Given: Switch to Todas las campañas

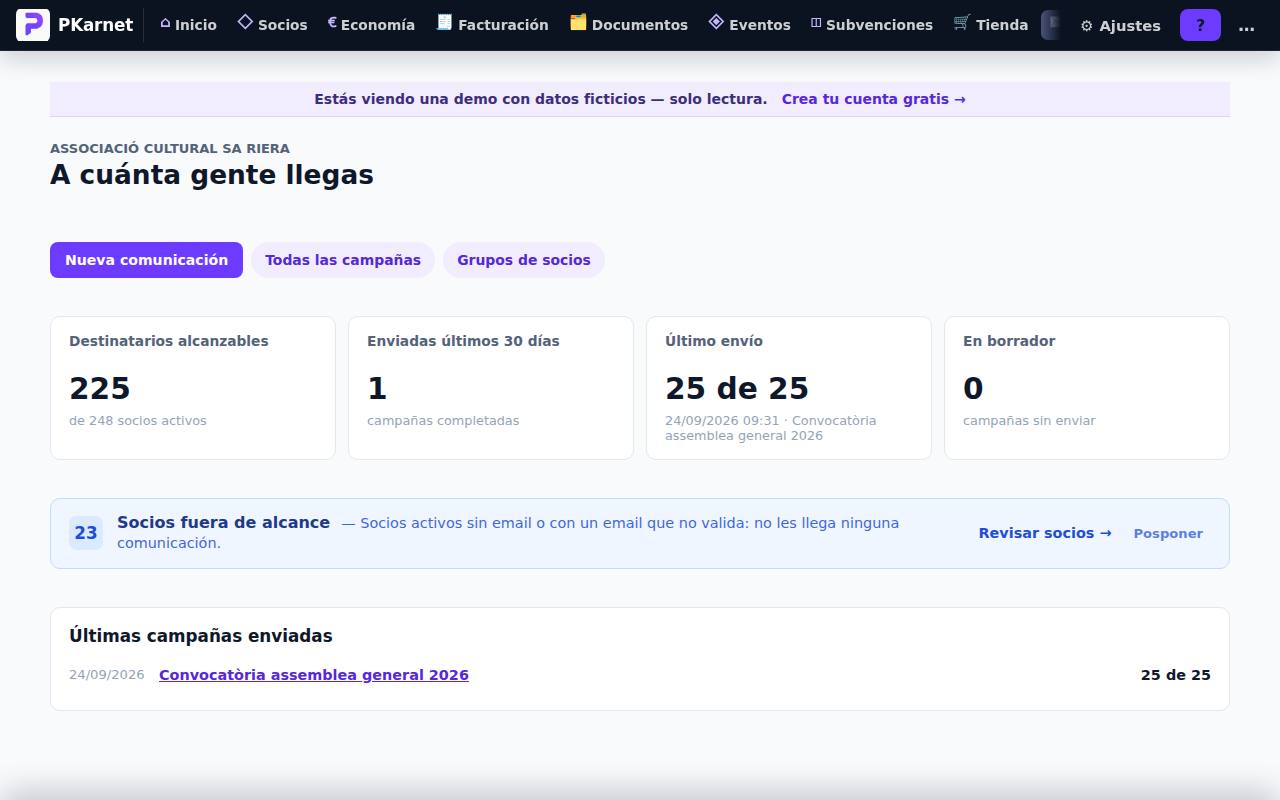Looking at the screenshot, I should click(x=343, y=260).
